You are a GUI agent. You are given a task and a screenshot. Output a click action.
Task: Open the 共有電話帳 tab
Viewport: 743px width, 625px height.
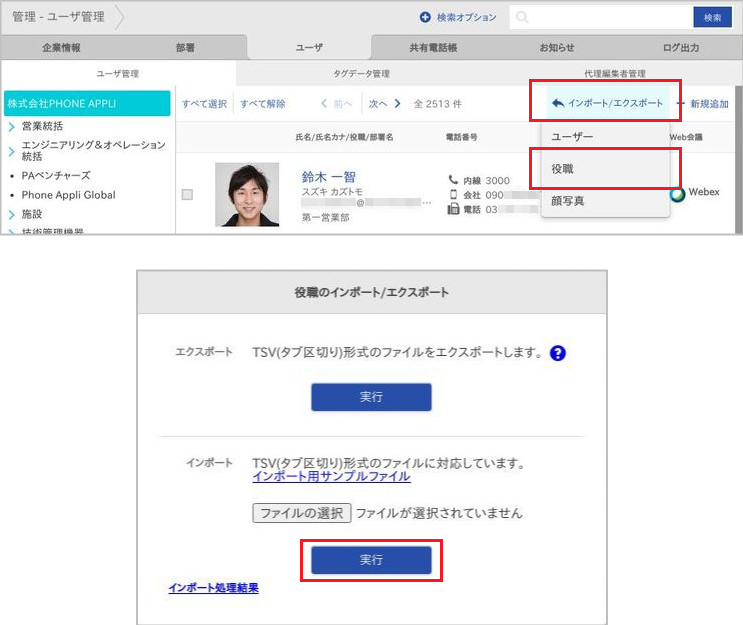(x=433, y=47)
